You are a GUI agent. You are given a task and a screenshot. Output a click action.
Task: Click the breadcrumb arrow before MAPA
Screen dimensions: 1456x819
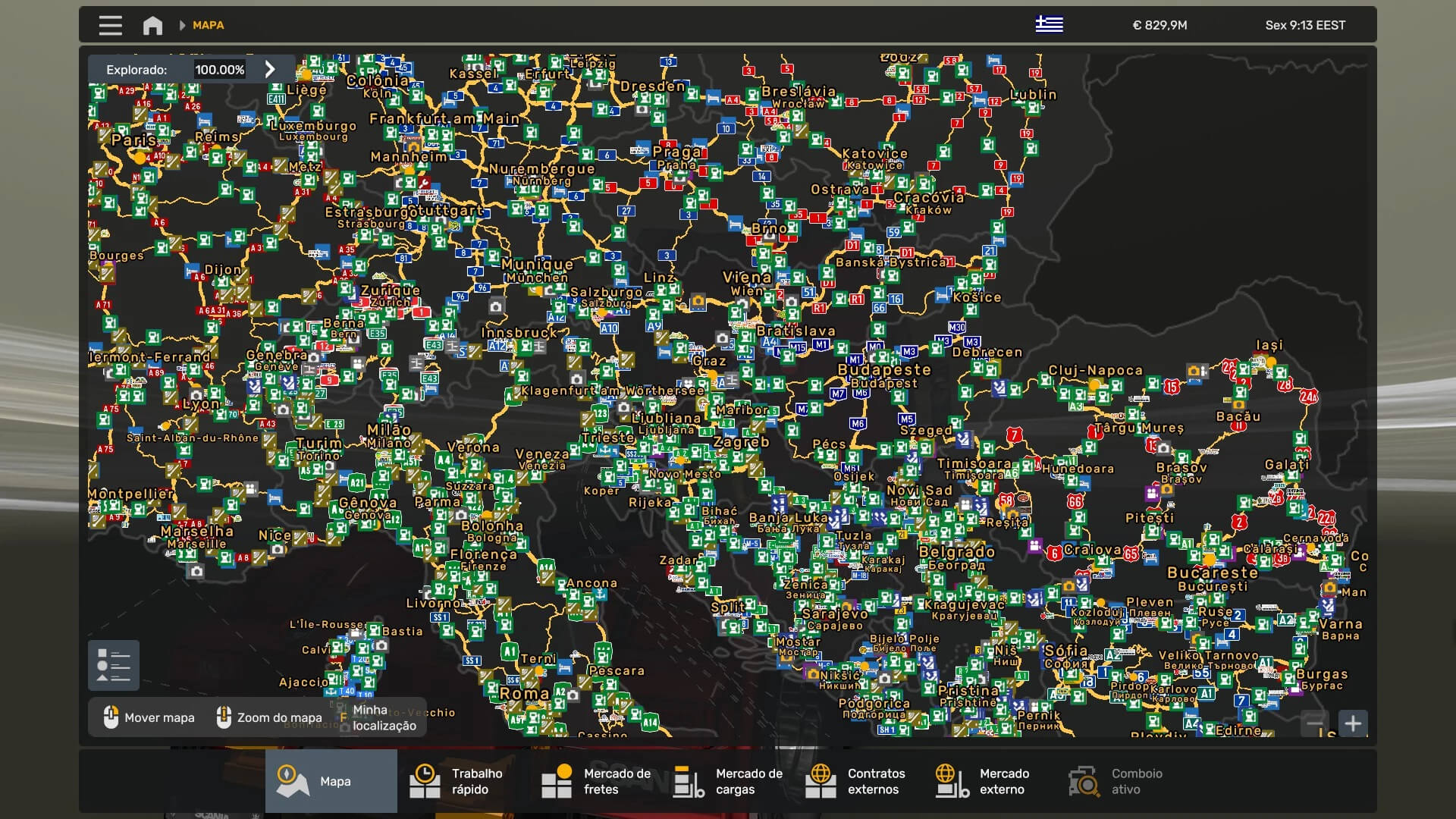pyautogui.click(x=182, y=26)
